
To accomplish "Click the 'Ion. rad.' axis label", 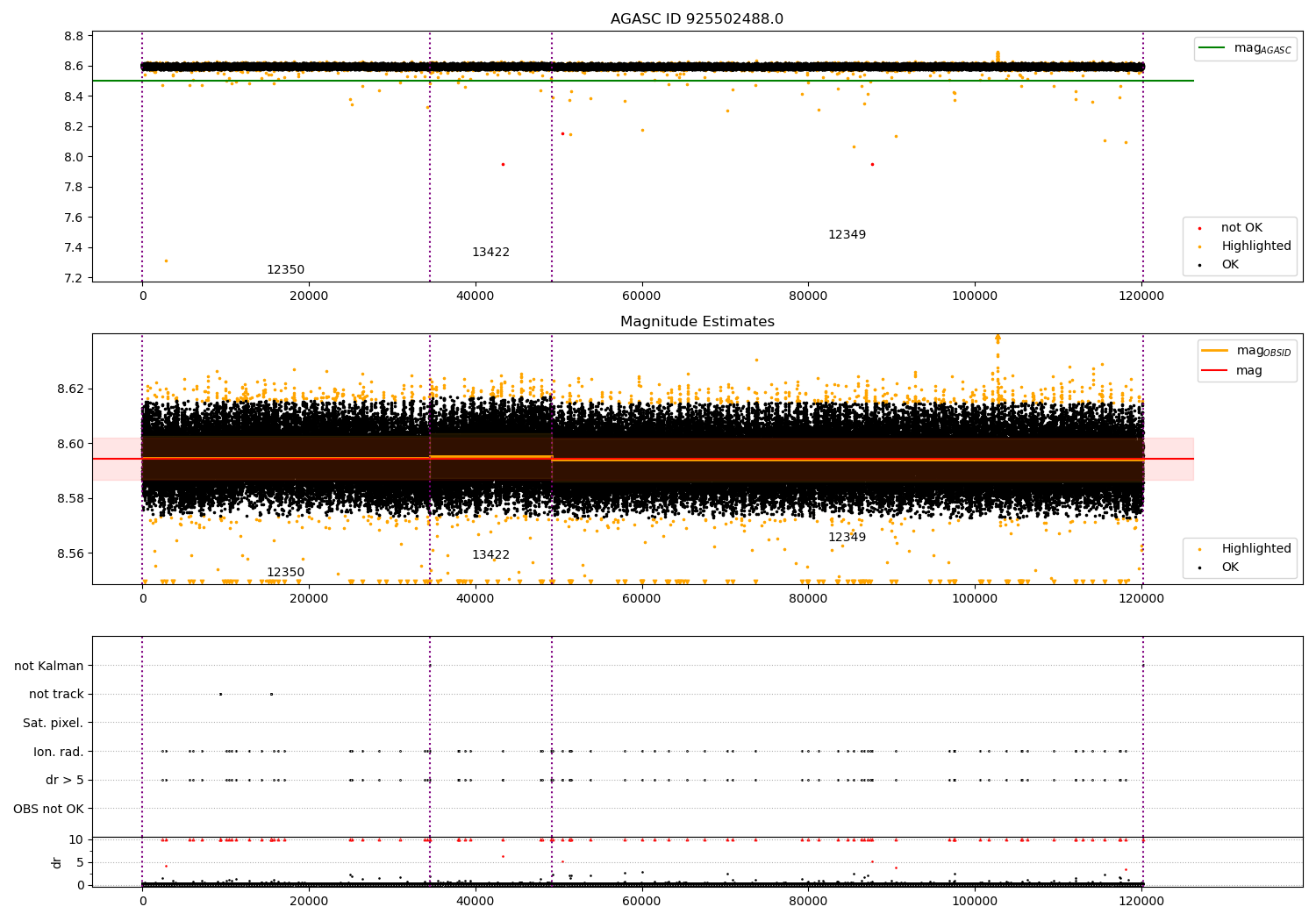I will tap(59, 753).
